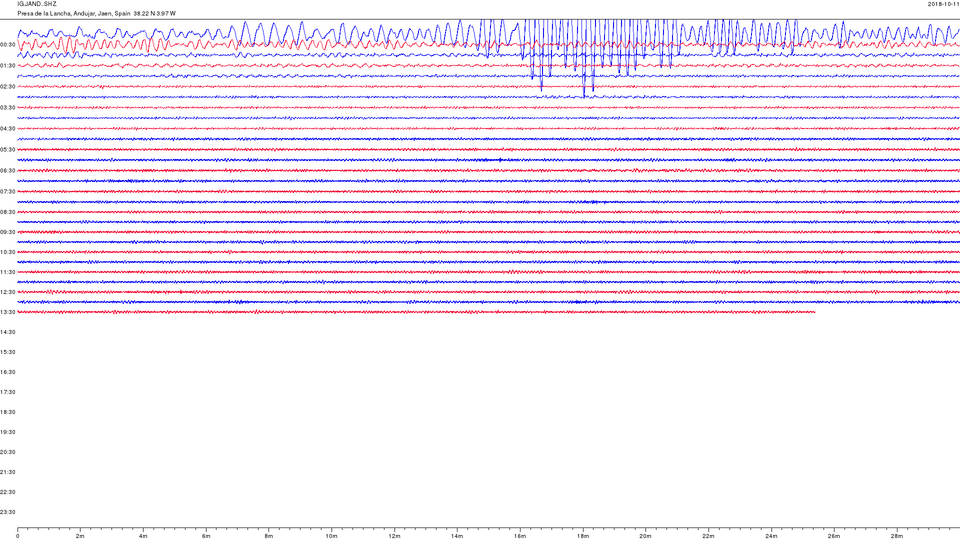
Task: Click the Presa de la Lancha location text
Action: coord(97,13)
